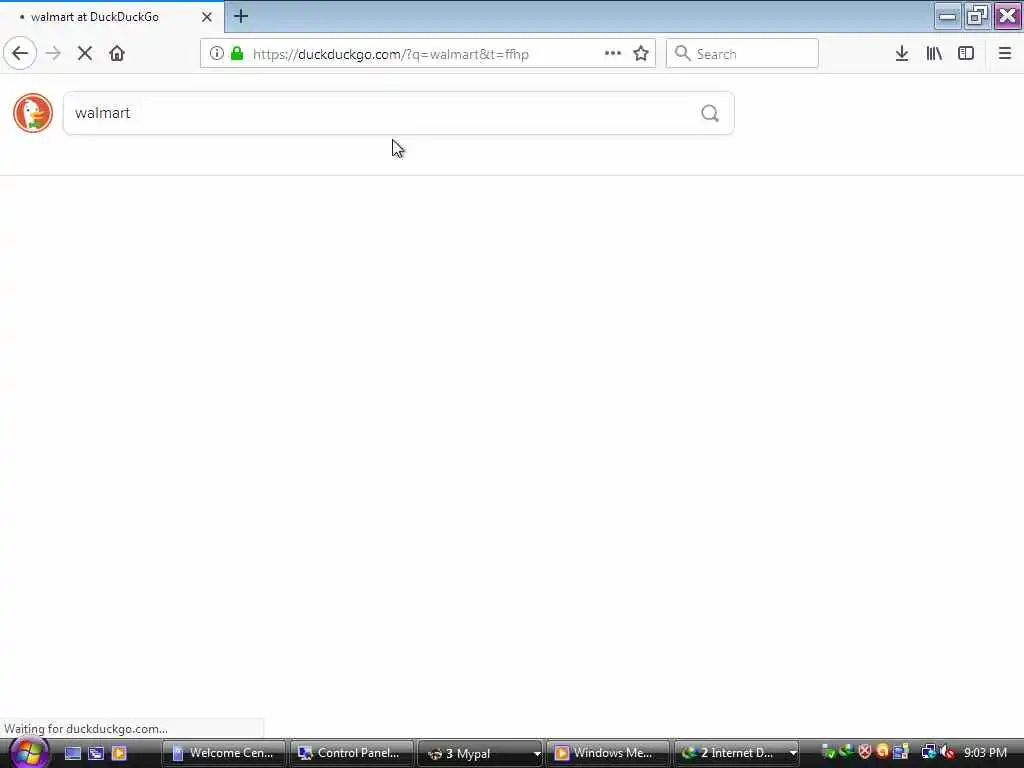
Task: Bookmark this page with the star
Action: pyautogui.click(x=641, y=54)
